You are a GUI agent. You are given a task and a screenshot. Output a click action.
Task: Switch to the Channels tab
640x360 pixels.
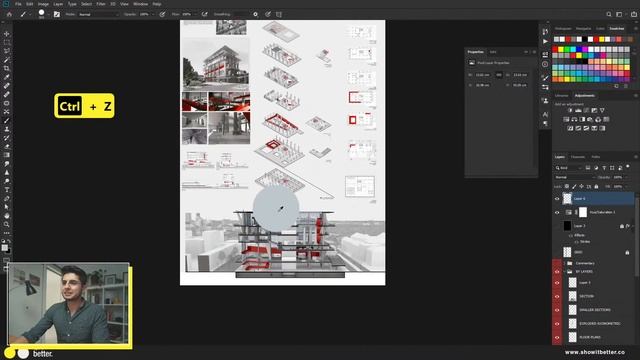click(x=578, y=157)
